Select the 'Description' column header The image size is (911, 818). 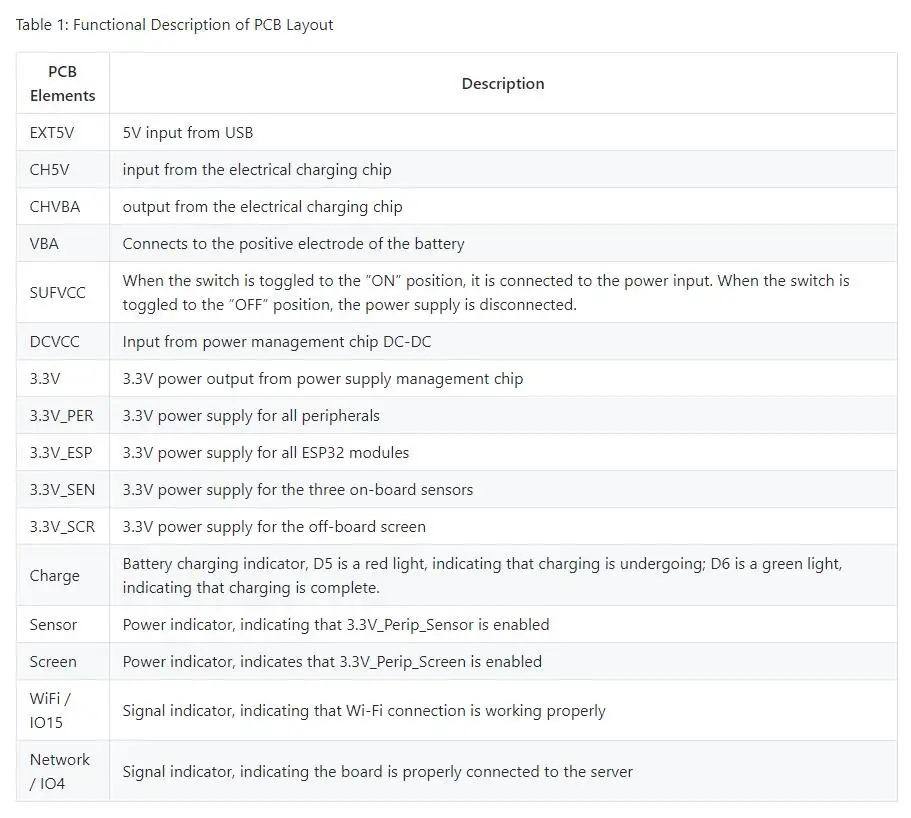[x=503, y=83]
